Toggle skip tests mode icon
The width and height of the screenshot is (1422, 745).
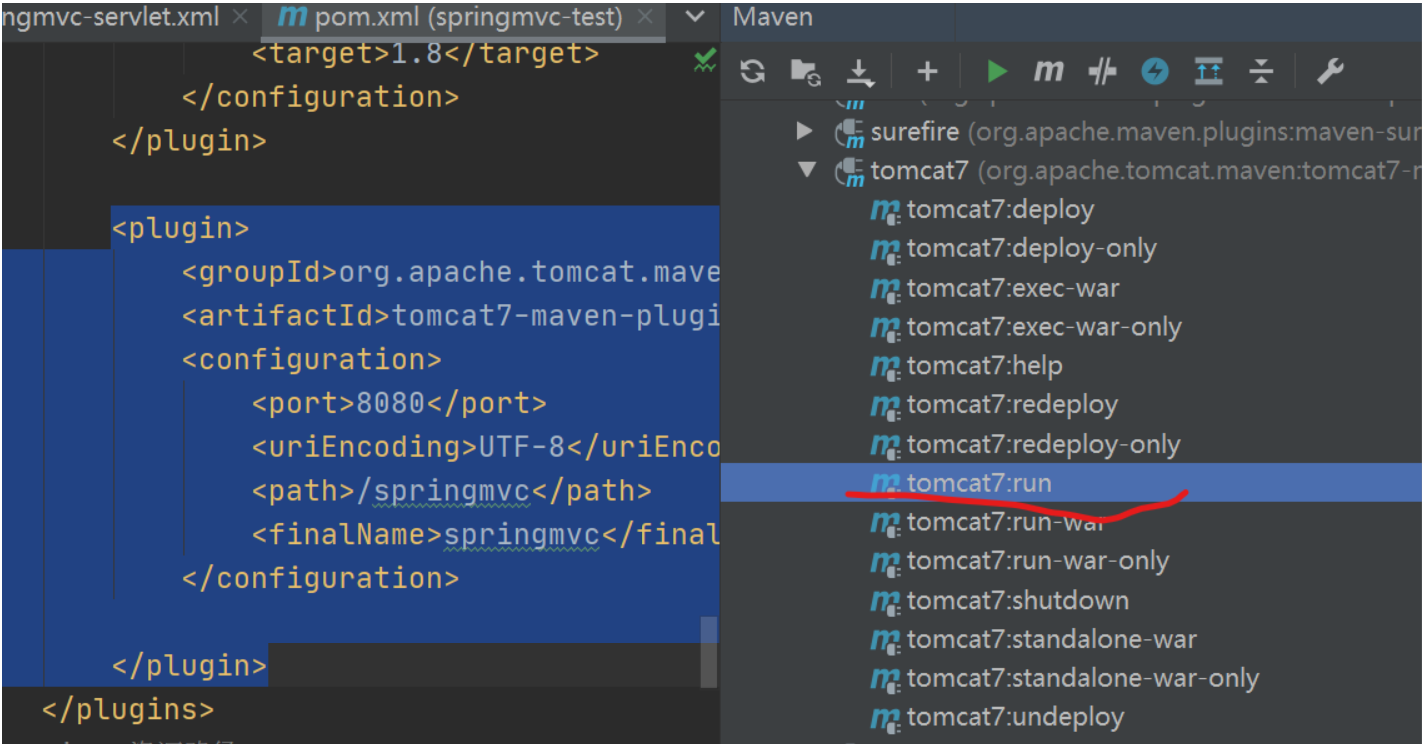pos(1155,71)
